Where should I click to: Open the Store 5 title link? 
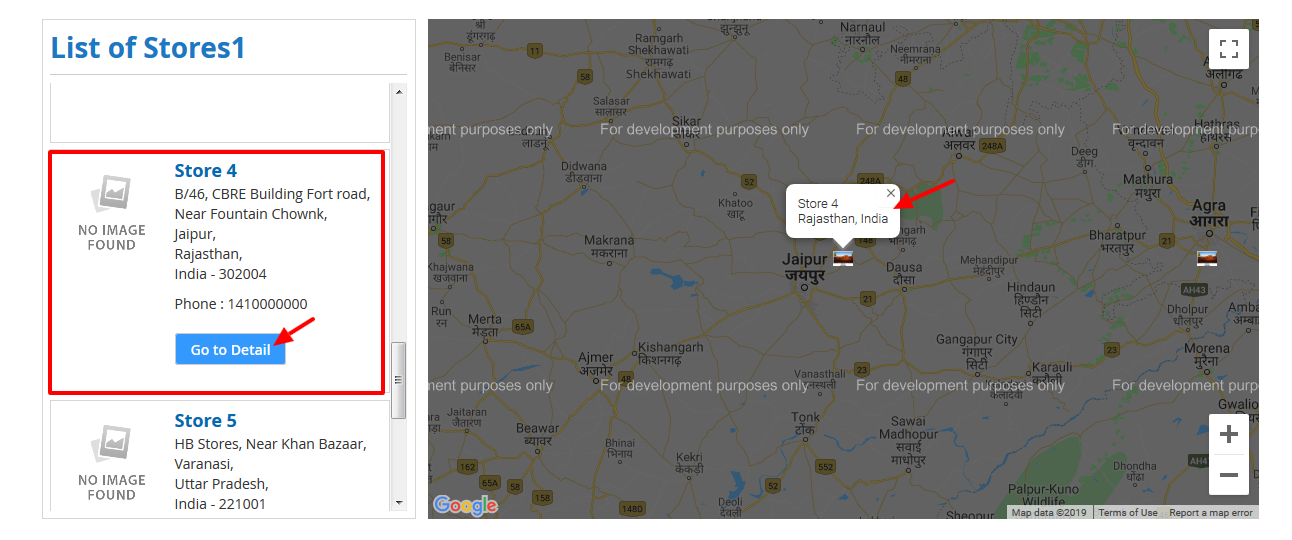pos(206,421)
